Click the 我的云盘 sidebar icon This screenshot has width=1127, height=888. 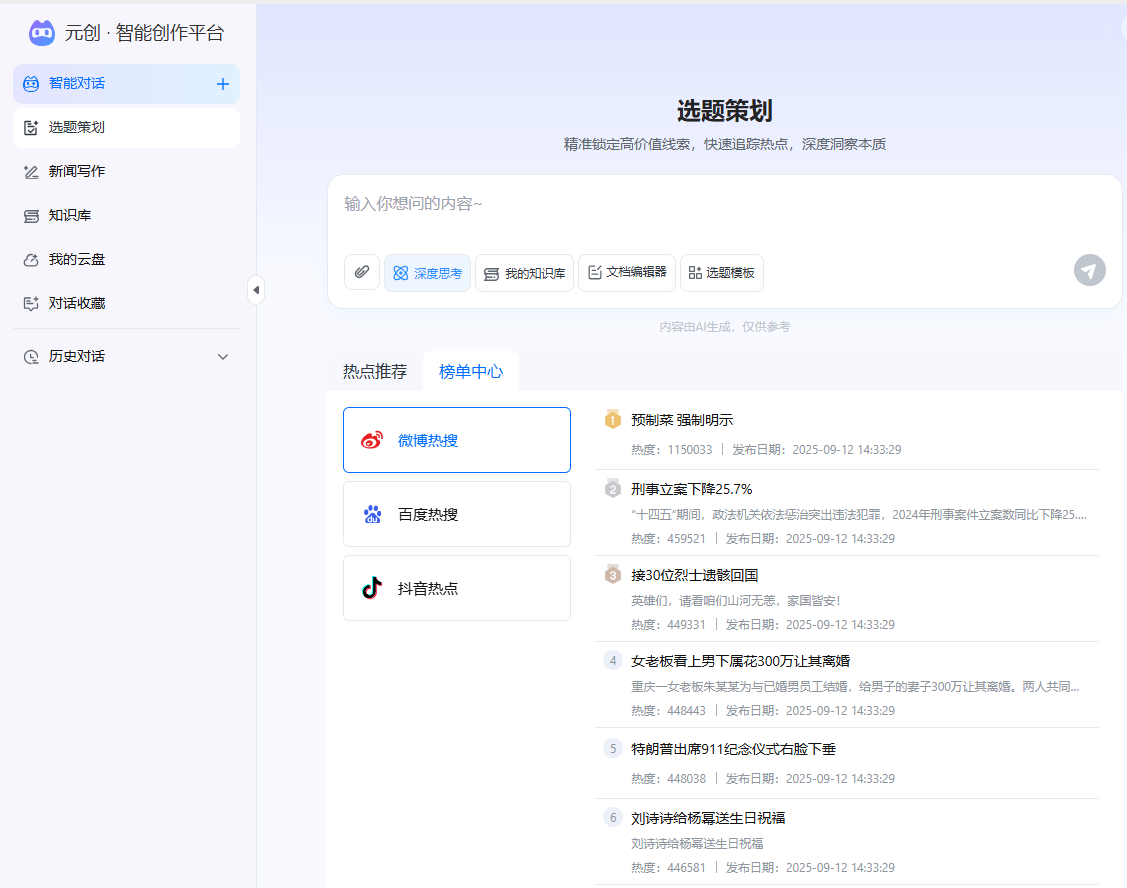click(29, 259)
